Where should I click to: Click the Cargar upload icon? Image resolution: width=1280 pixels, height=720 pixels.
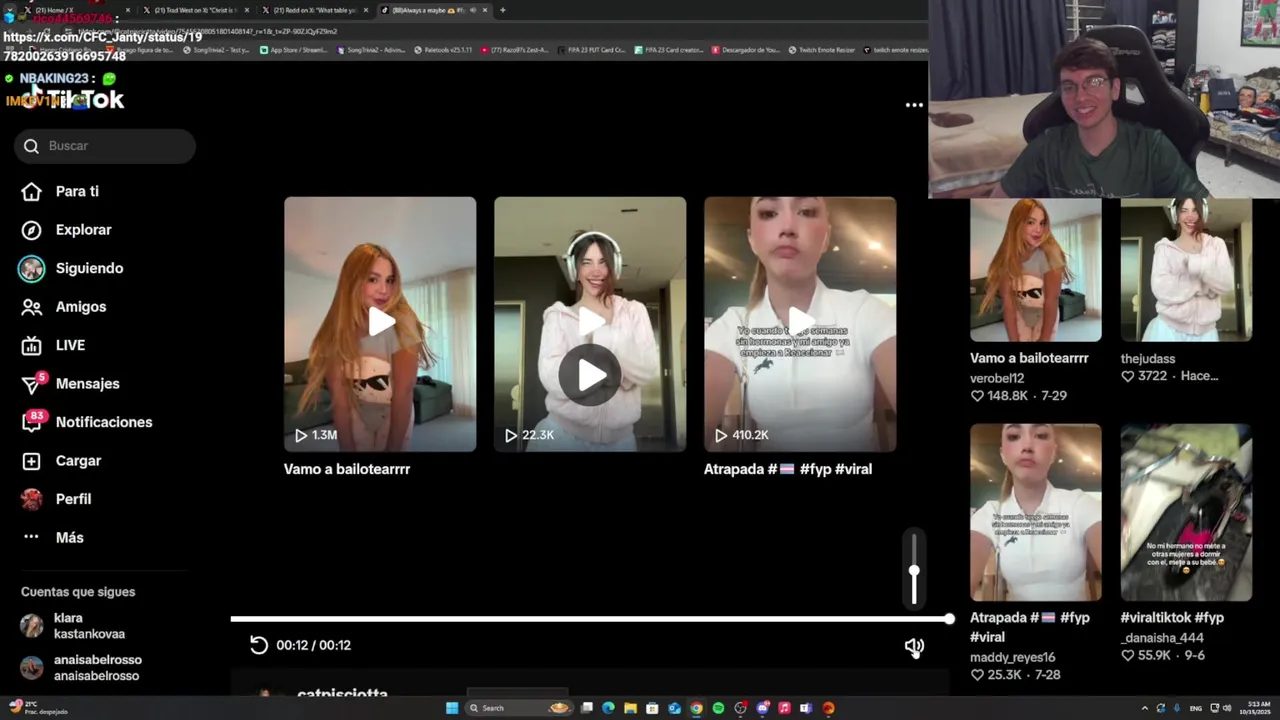(x=32, y=461)
